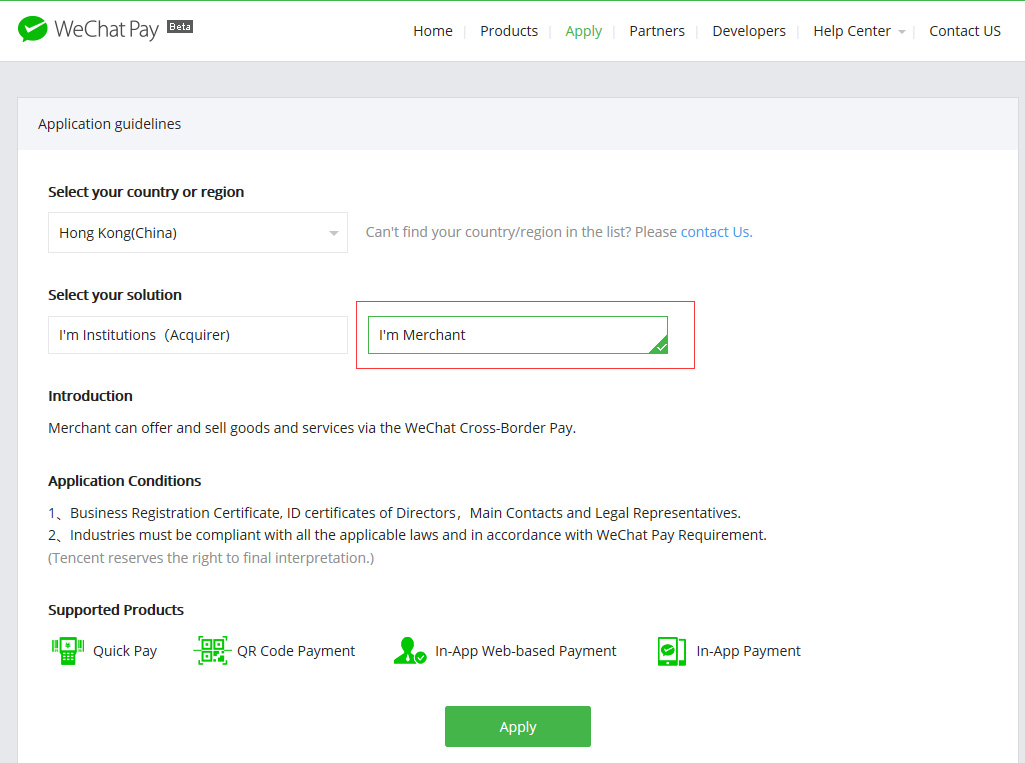Image resolution: width=1025 pixels, height=763 pixels.
Task: Click the 'Application Conditions' heading
Action: click(x=124, y=481)
